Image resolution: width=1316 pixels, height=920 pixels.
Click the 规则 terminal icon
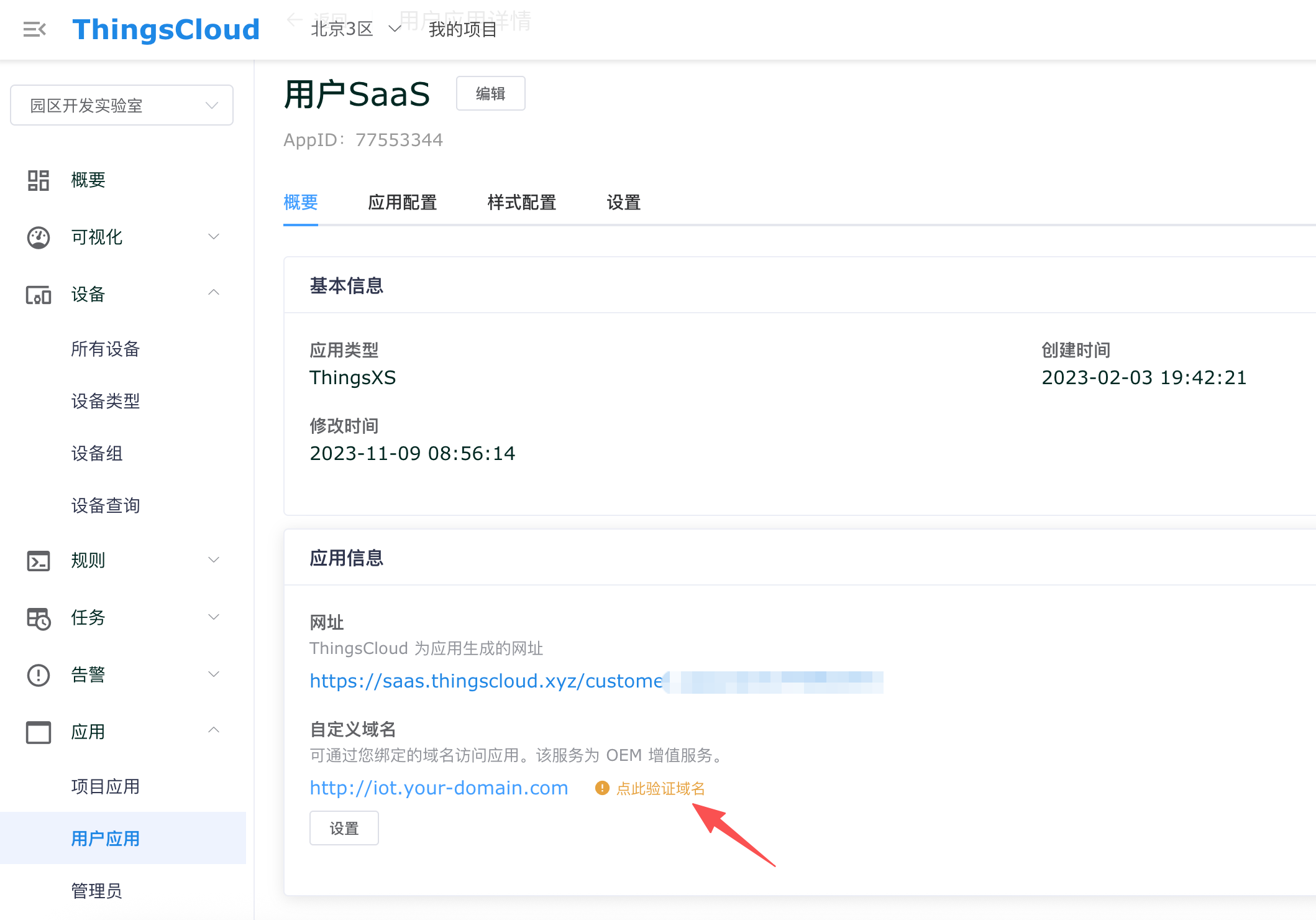(x=38, y=561)
